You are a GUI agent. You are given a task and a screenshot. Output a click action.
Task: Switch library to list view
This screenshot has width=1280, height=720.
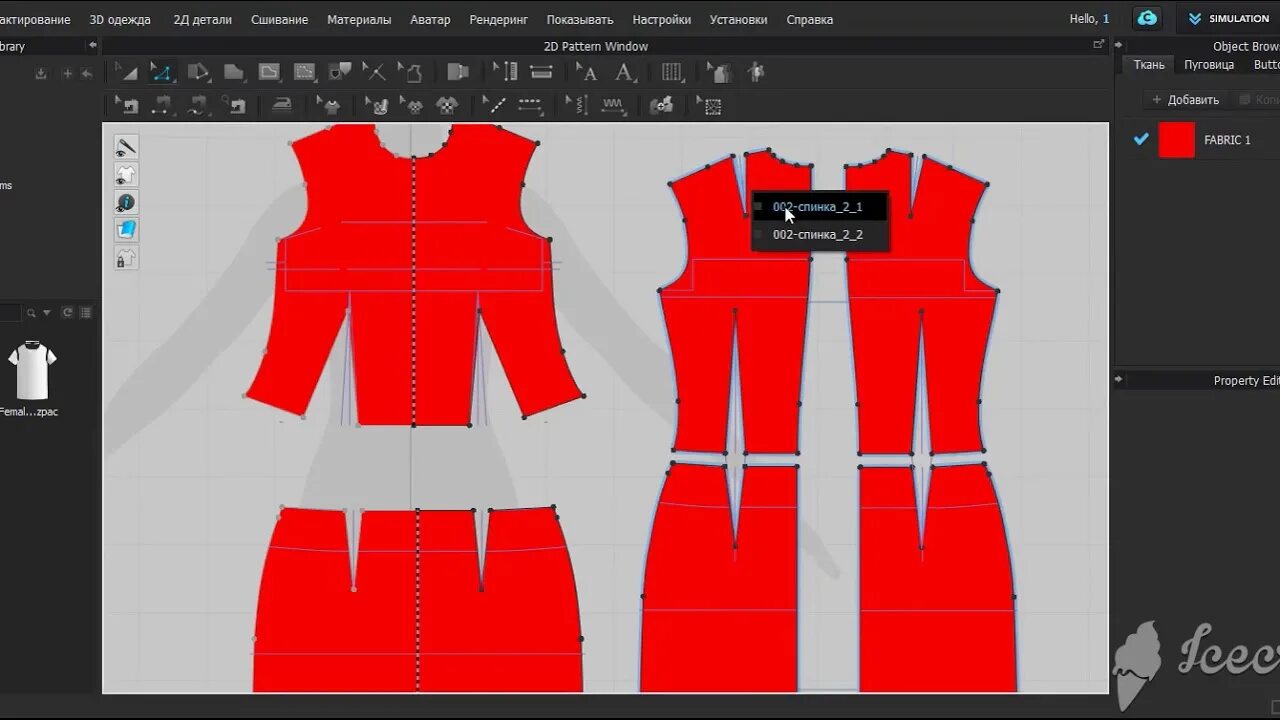click(x=85, y=313)
